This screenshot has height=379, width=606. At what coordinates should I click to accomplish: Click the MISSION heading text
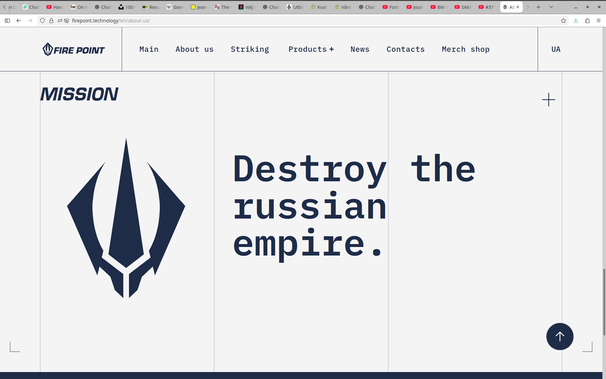[79, 94]
